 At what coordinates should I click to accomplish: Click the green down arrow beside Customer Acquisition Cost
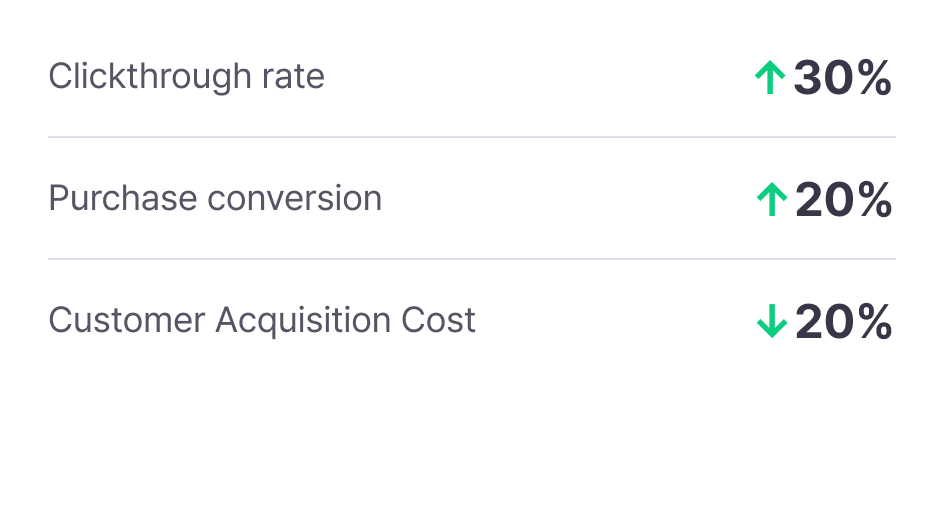click(x=771, y=322)
